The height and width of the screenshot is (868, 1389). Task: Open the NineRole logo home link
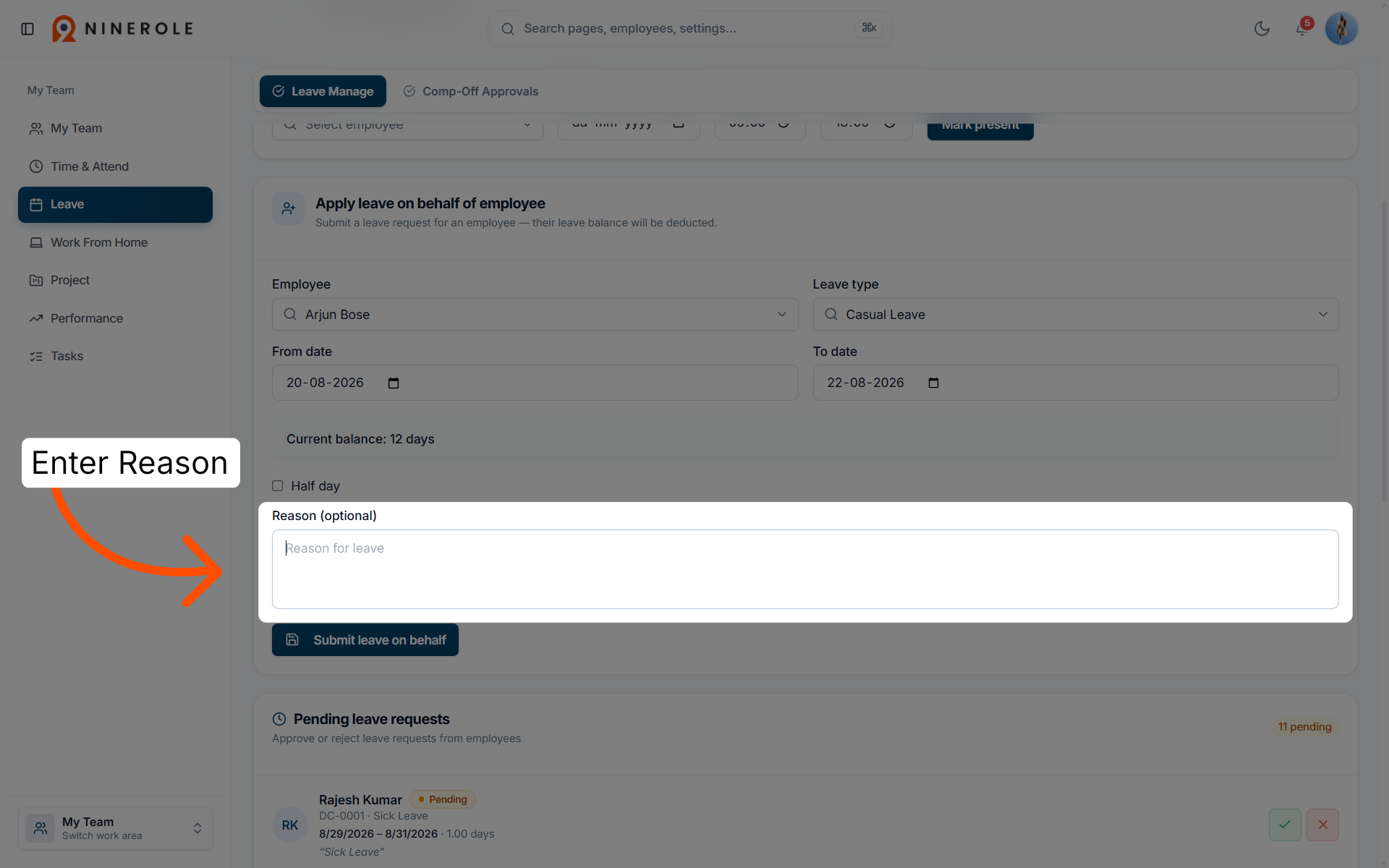point(123,29)
